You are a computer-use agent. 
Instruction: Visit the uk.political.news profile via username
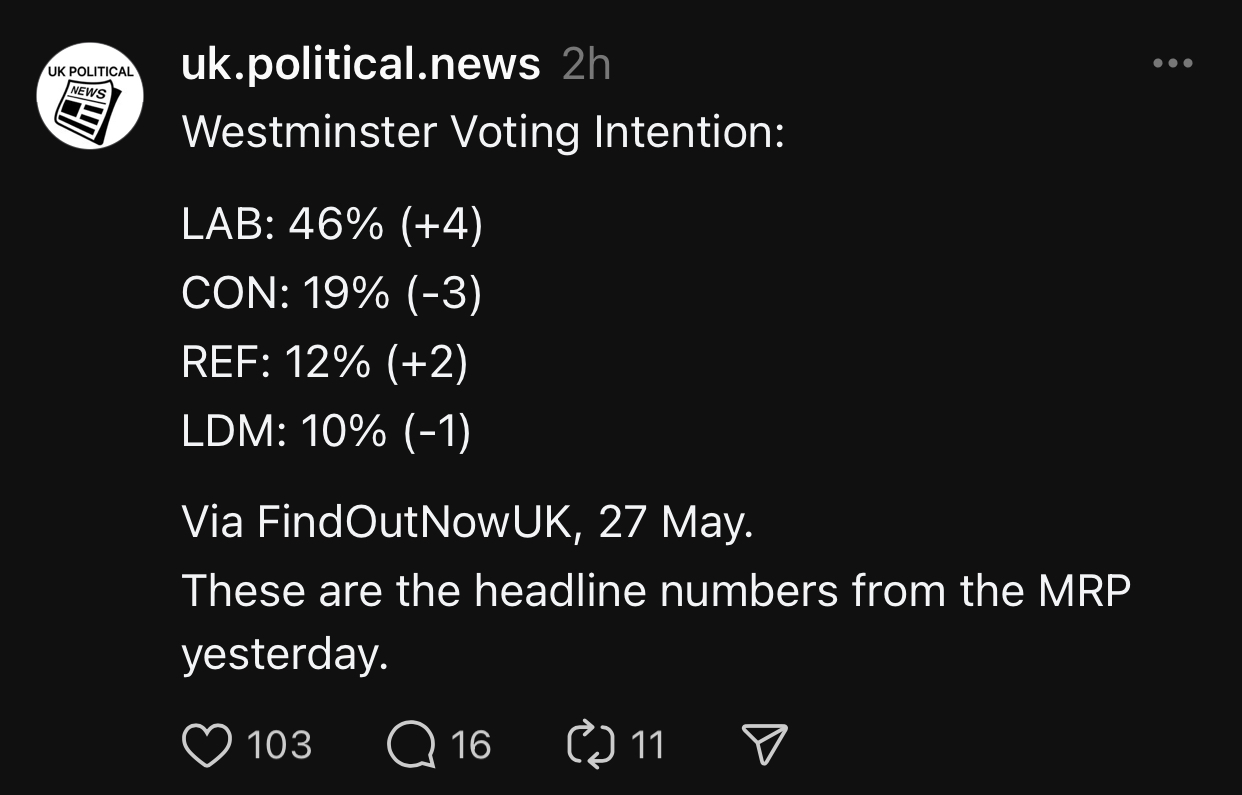(360, 66)
